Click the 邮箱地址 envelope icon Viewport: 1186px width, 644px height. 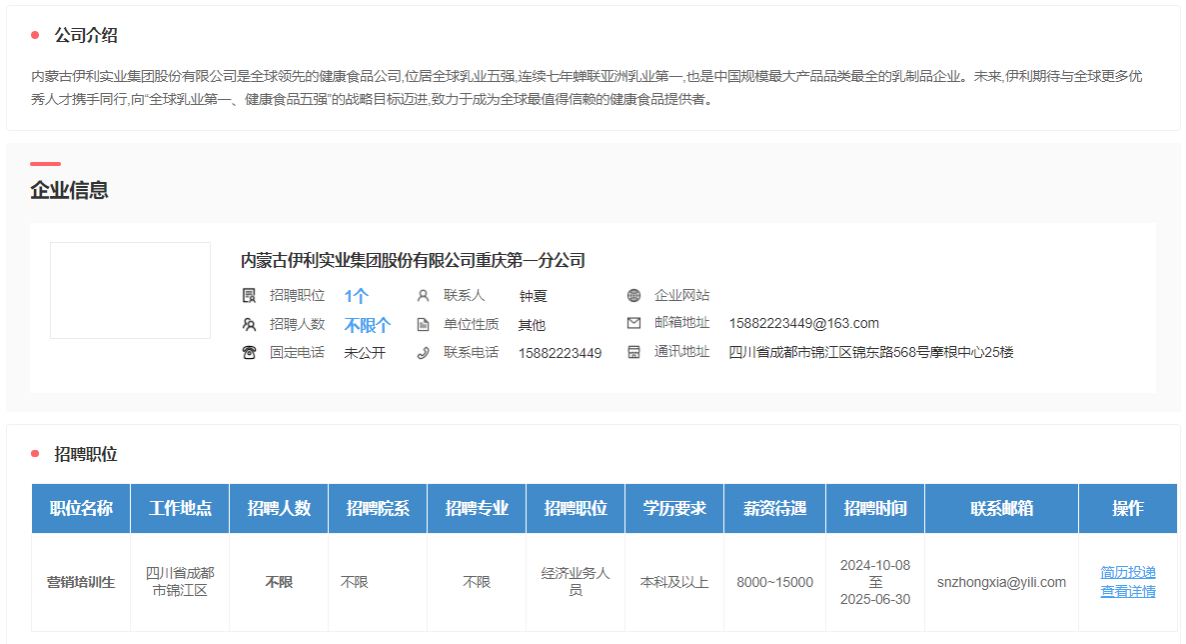click(634, 323)
